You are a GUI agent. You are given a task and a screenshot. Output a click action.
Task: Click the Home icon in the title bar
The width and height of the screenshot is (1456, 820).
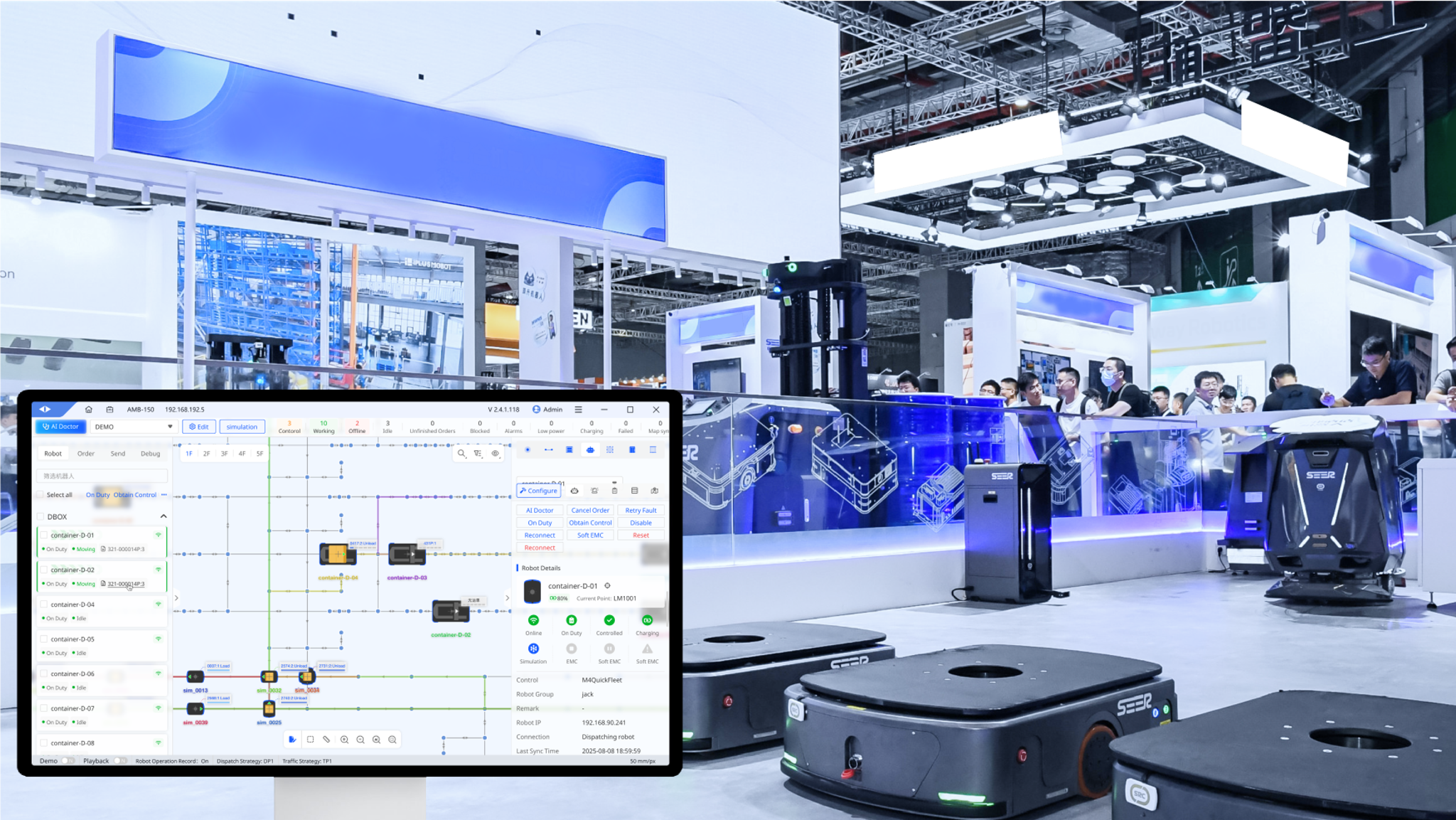[88, 409]
